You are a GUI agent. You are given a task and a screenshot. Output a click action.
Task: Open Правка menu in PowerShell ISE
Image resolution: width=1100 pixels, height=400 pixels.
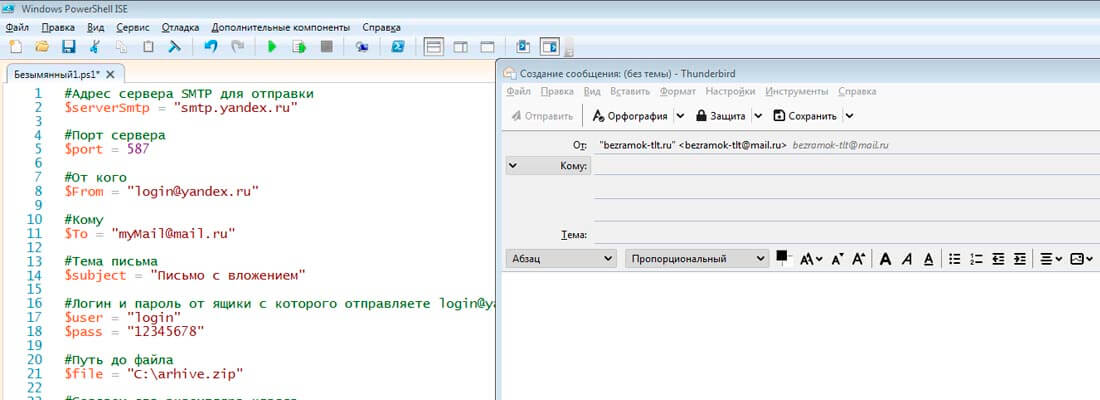coord(58,27)
